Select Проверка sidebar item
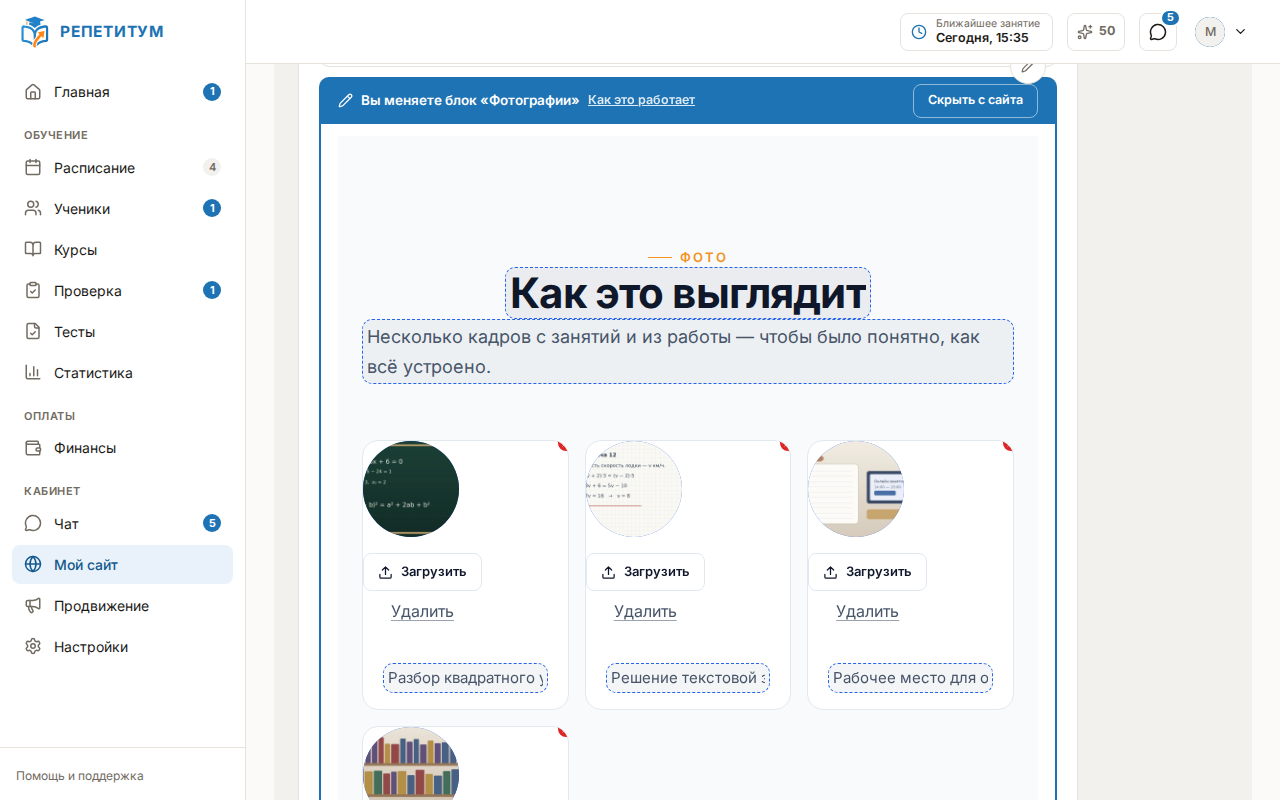This screenshot has width=1280, height=800. 122,291
